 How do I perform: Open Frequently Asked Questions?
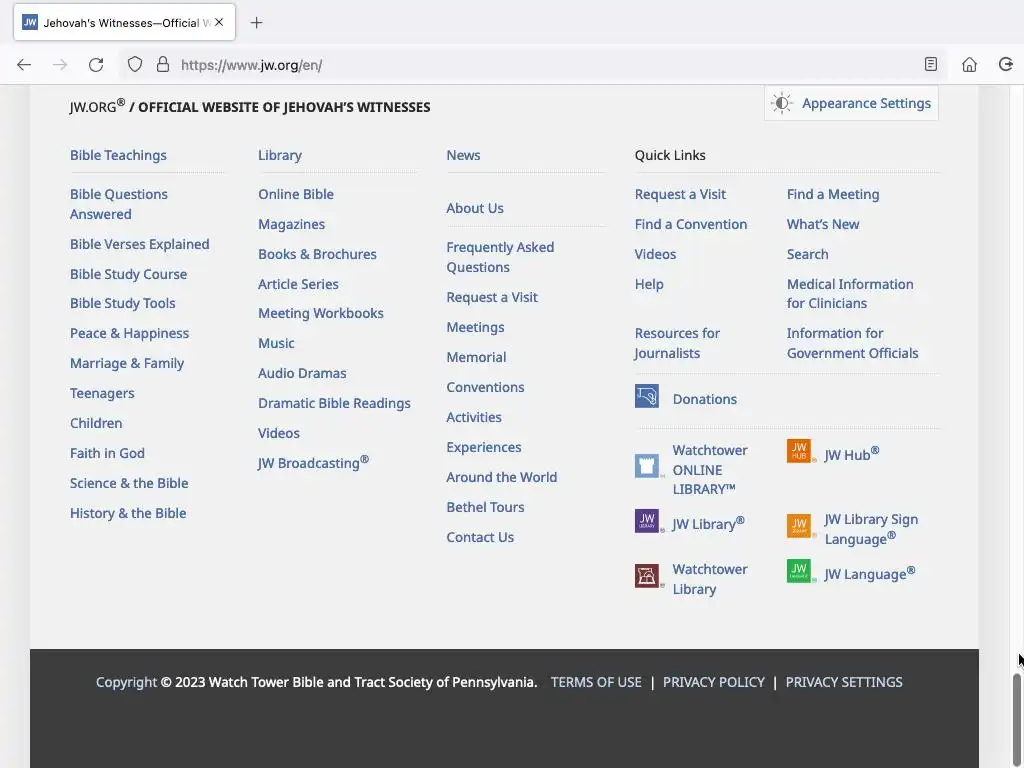[500, 257]
